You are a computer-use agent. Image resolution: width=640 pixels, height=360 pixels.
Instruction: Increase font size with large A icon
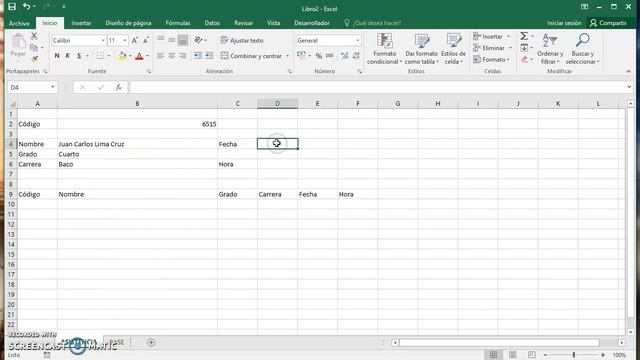tap(135, 40)
